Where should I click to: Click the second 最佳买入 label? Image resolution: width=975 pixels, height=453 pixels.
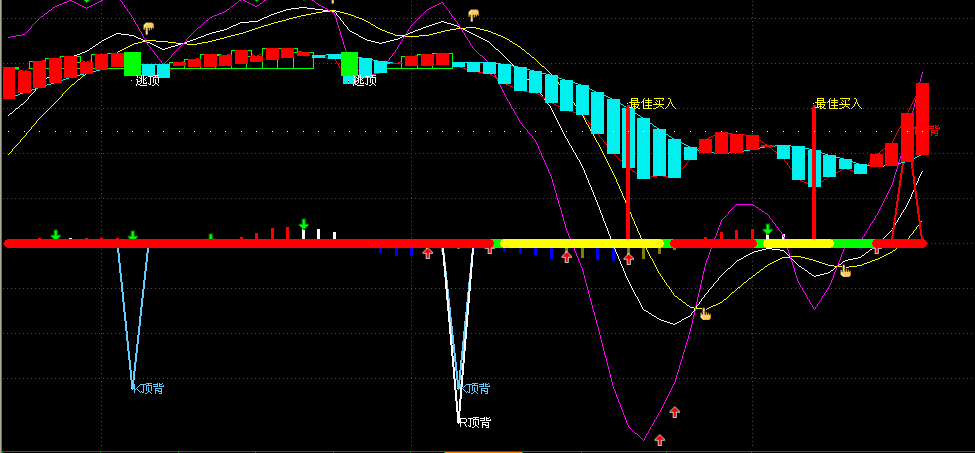pos(839,103)
